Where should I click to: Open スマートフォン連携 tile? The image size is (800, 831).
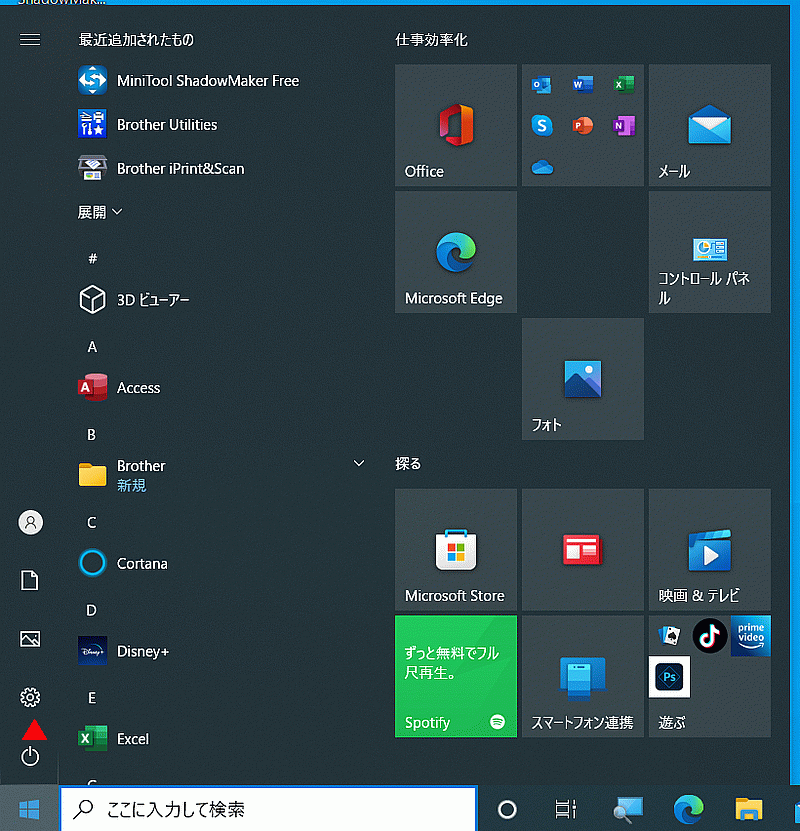[583, 676]
